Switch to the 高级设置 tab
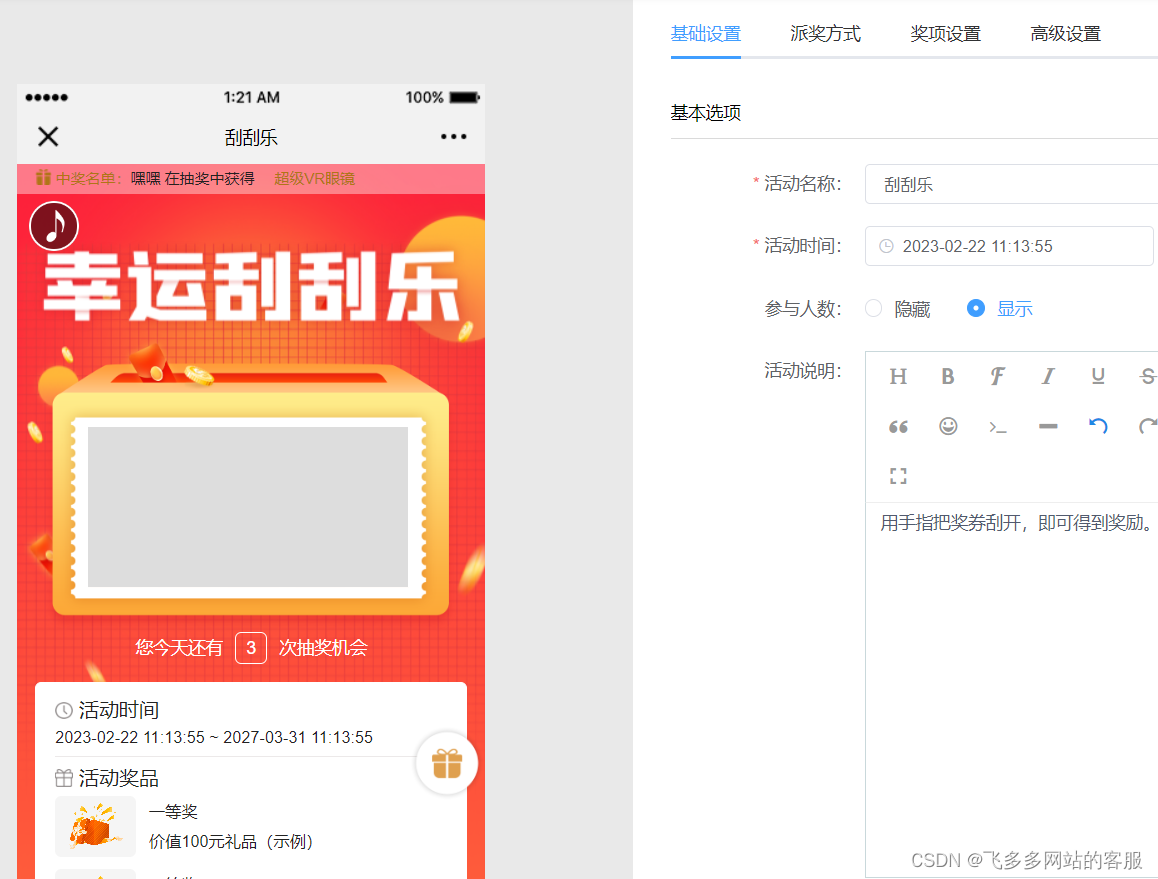The height and width of the screenshot is (879, 1158). [1065, 34]
